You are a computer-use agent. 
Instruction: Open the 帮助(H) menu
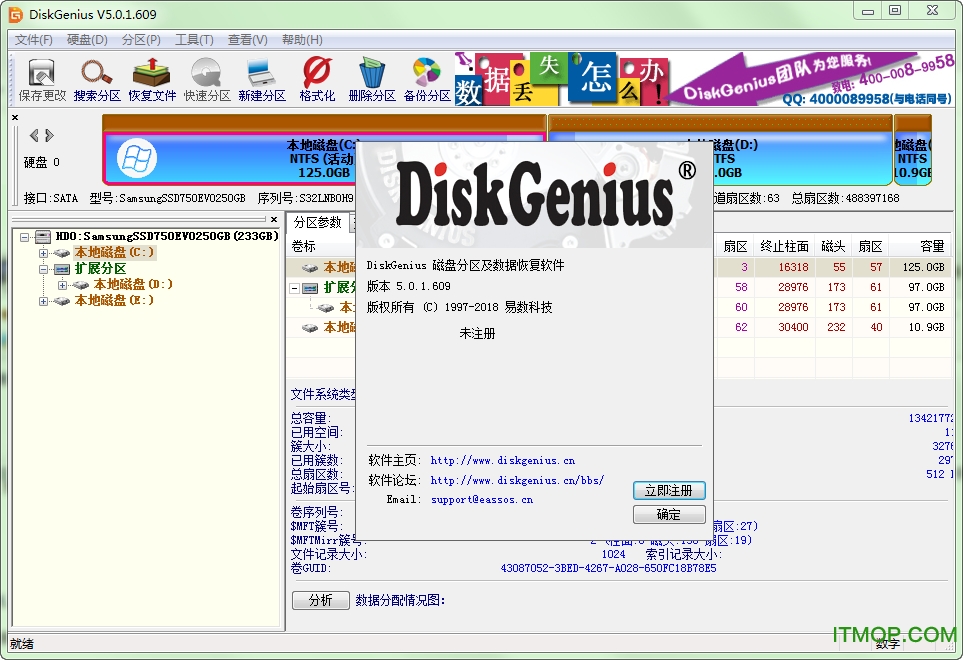tap(302, 40)
